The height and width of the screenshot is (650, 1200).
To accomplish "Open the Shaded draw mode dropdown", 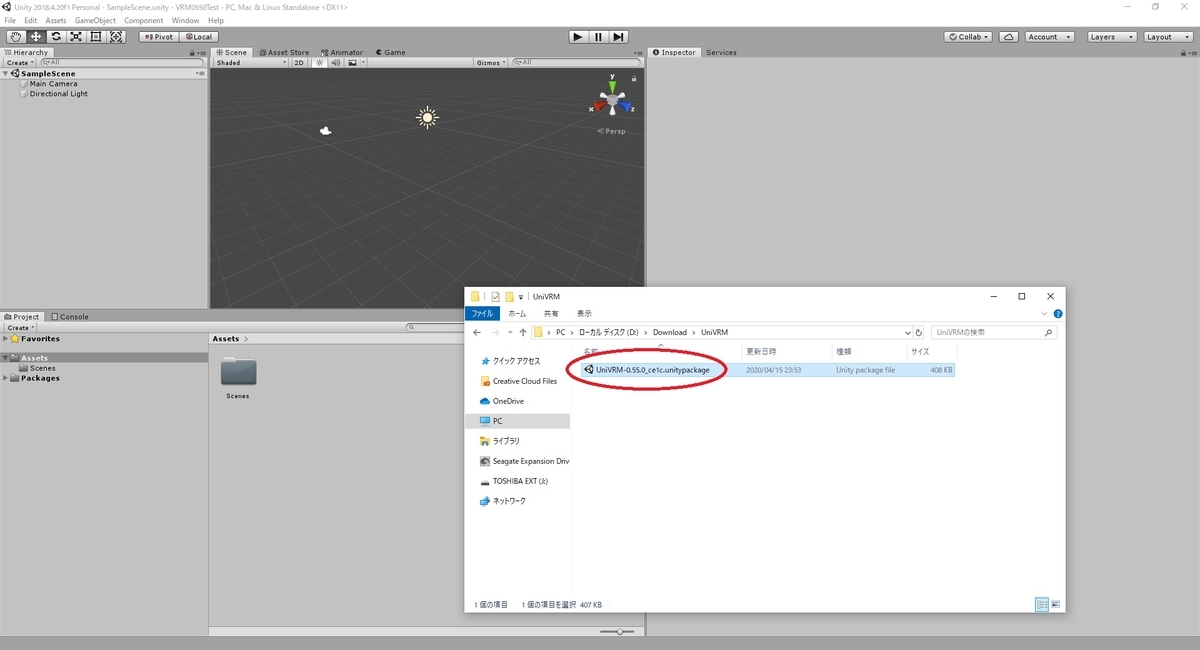I will pyautogui.click(x=251, y=63).
